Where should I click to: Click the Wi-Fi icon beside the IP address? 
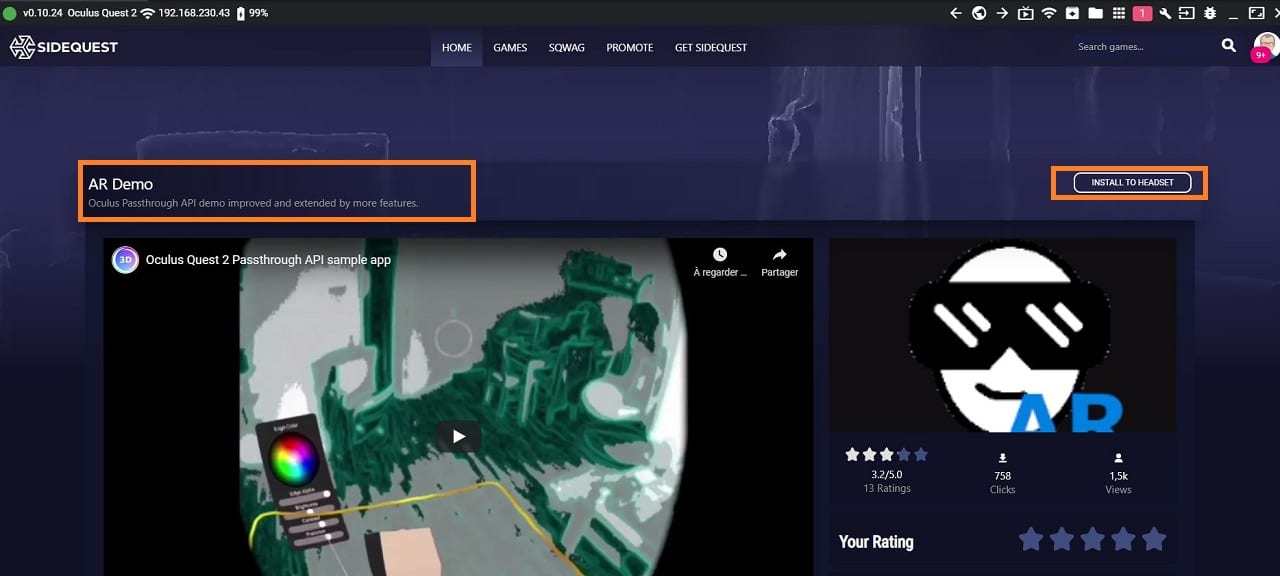148,13
